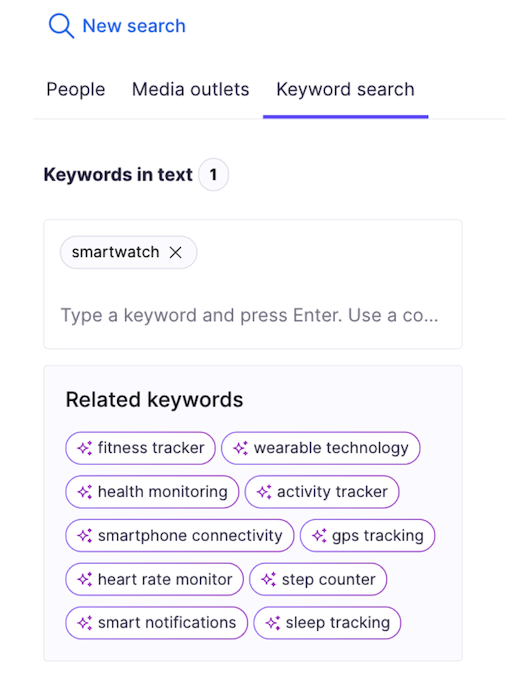Click the keyword count badge showing 1
515x681 pixels.
tap(213, 175)
